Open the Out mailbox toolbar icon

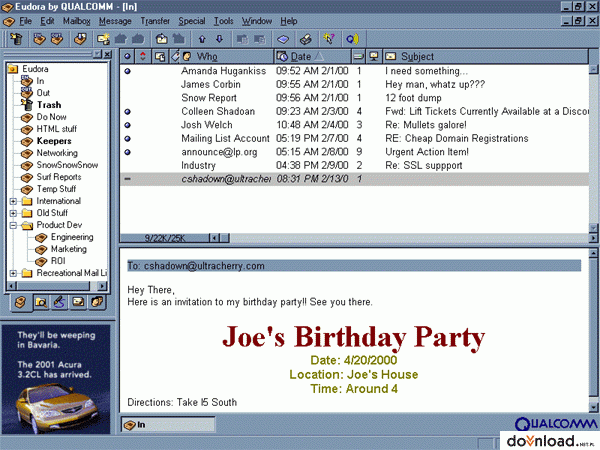point(57,39)
